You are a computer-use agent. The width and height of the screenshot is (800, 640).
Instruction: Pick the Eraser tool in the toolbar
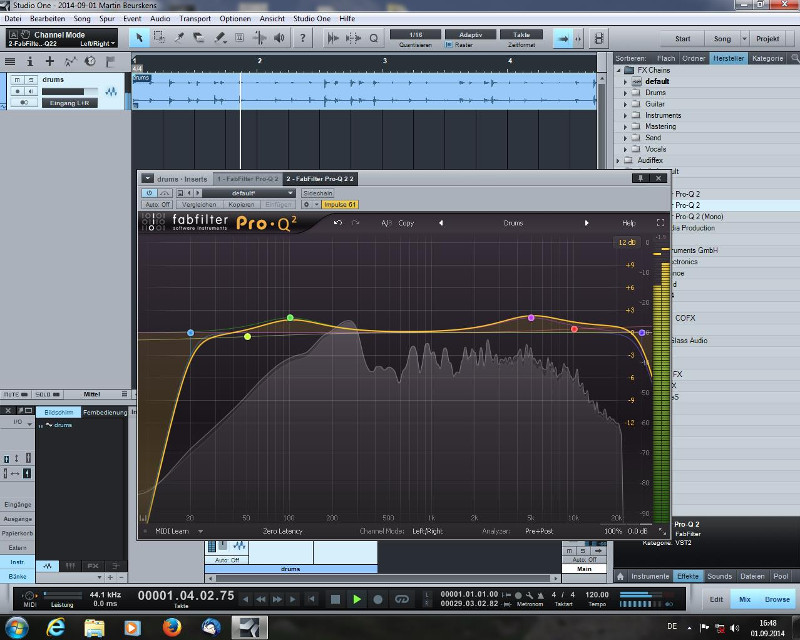(x=198, y=38)
